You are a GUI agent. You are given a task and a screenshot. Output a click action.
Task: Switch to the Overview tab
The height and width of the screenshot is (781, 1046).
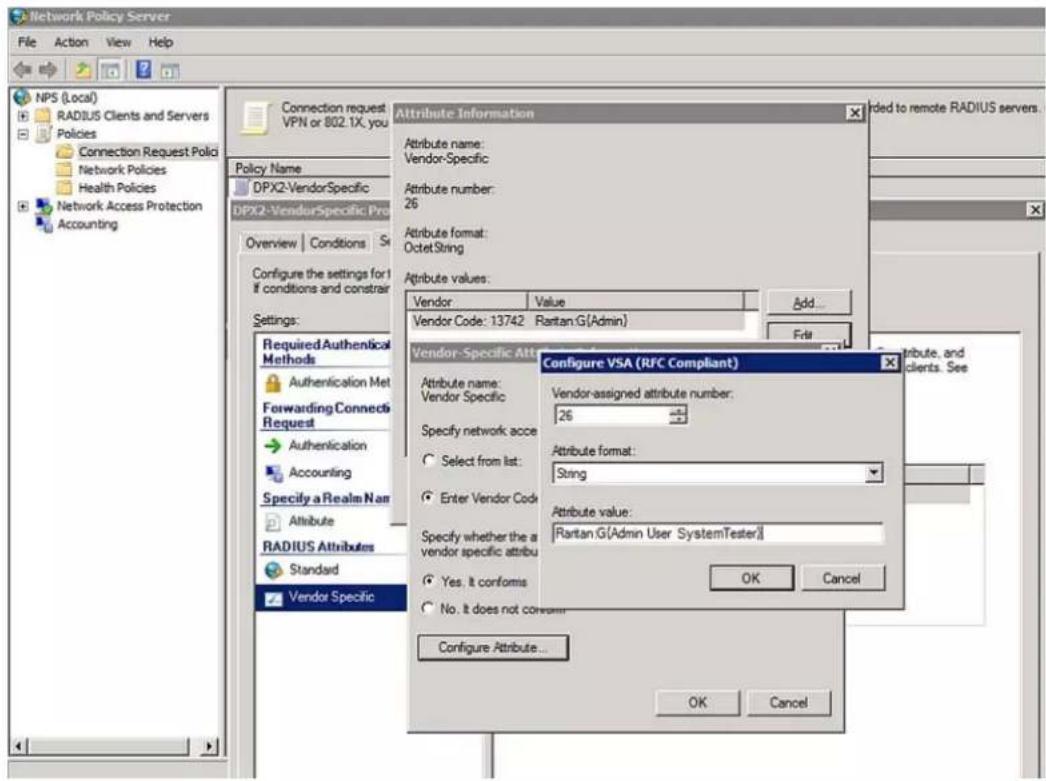click(271, 243)
